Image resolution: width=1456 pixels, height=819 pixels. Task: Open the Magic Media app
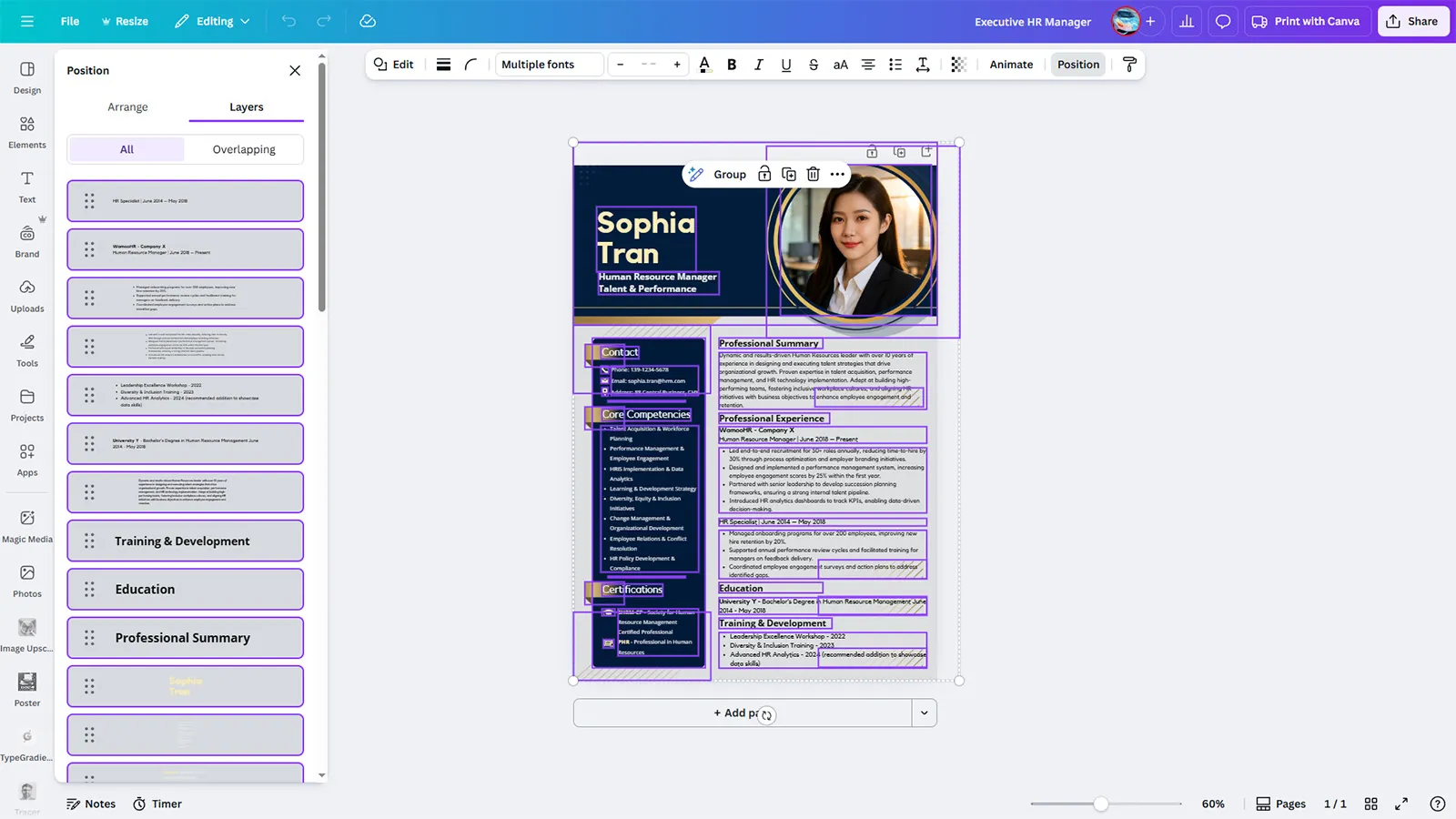27,526
